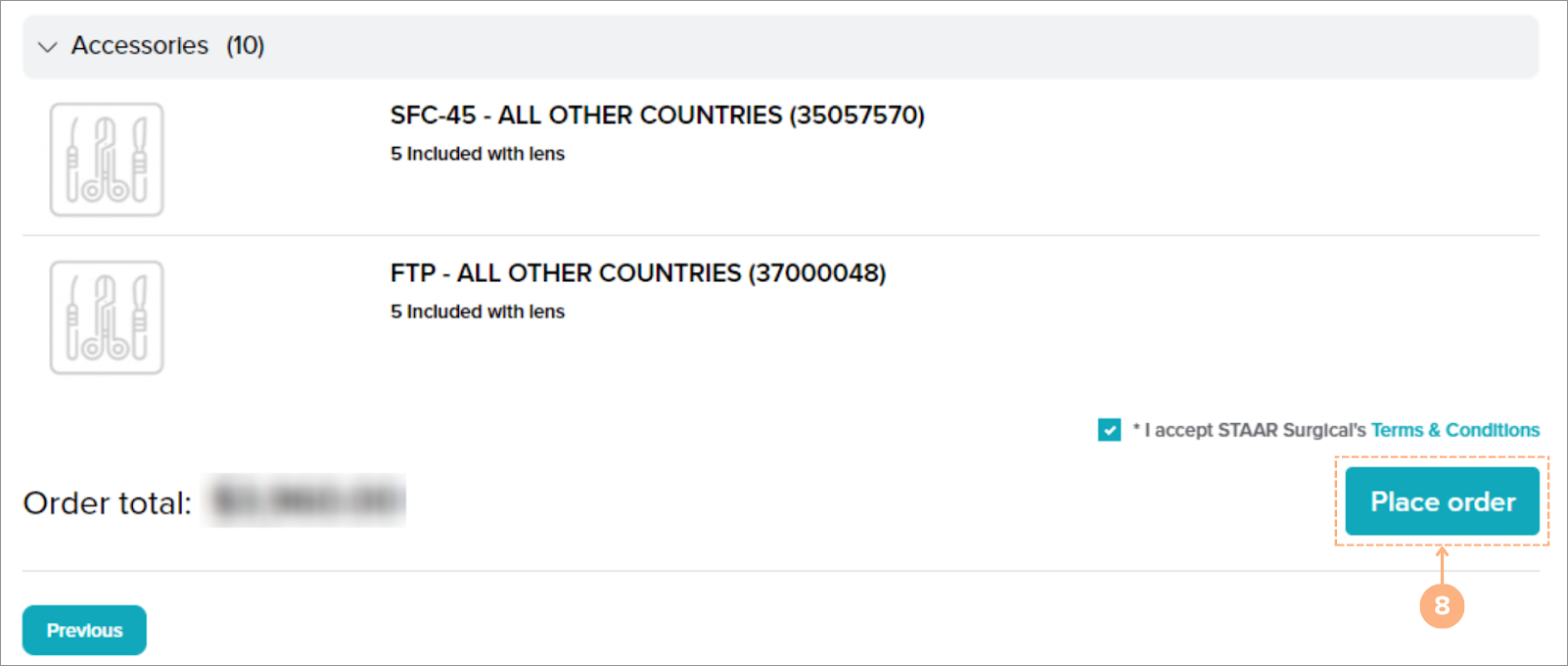Click the orange arrow below Place order
1568x666 pixels.
coord(1441,564)
